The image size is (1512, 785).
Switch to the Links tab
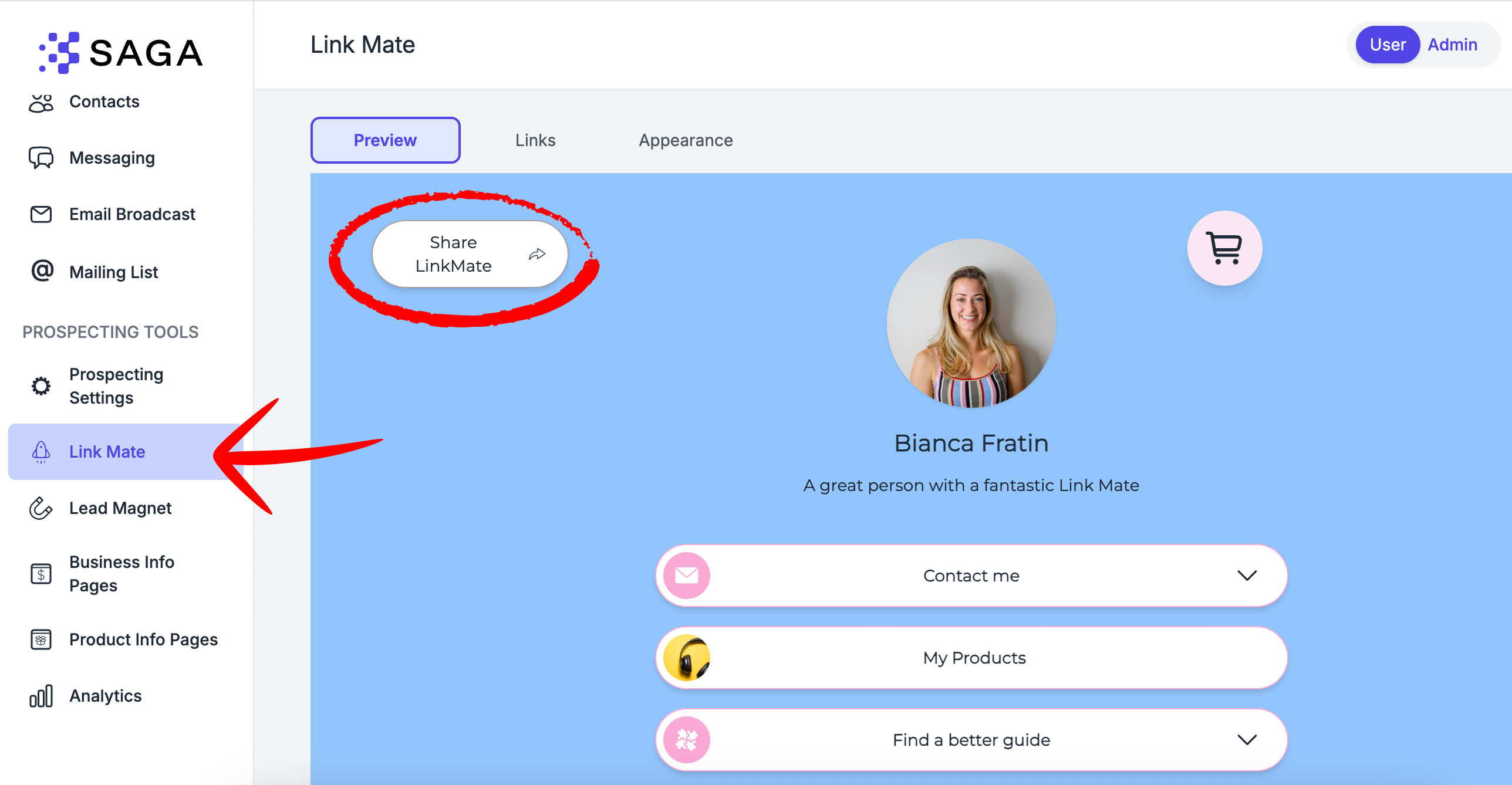[x=535, y=140]
